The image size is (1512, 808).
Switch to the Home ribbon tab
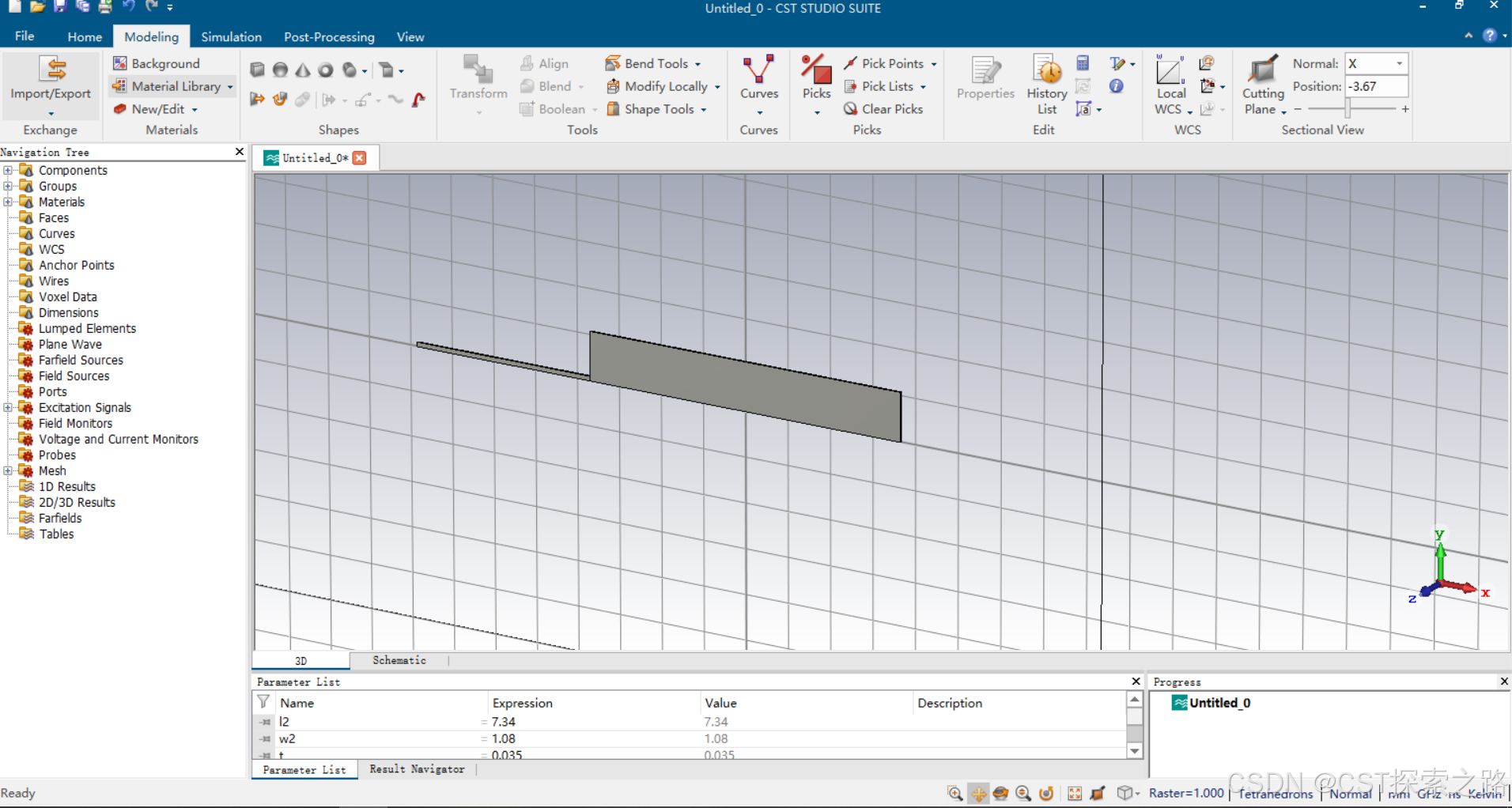click(x=85, y=36)
